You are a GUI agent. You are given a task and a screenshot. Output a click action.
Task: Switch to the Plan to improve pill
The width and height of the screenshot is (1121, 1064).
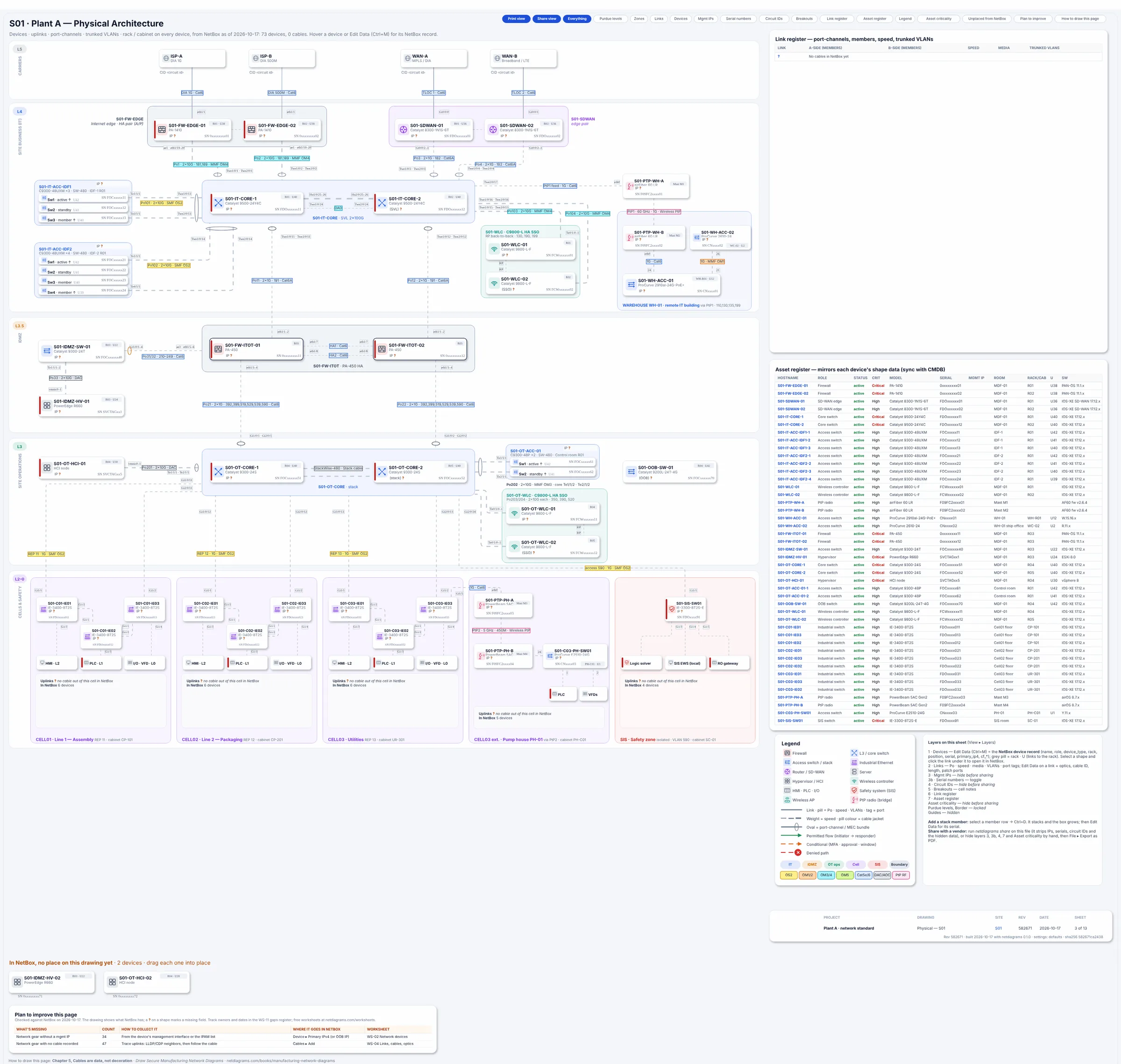(1033, 19)
